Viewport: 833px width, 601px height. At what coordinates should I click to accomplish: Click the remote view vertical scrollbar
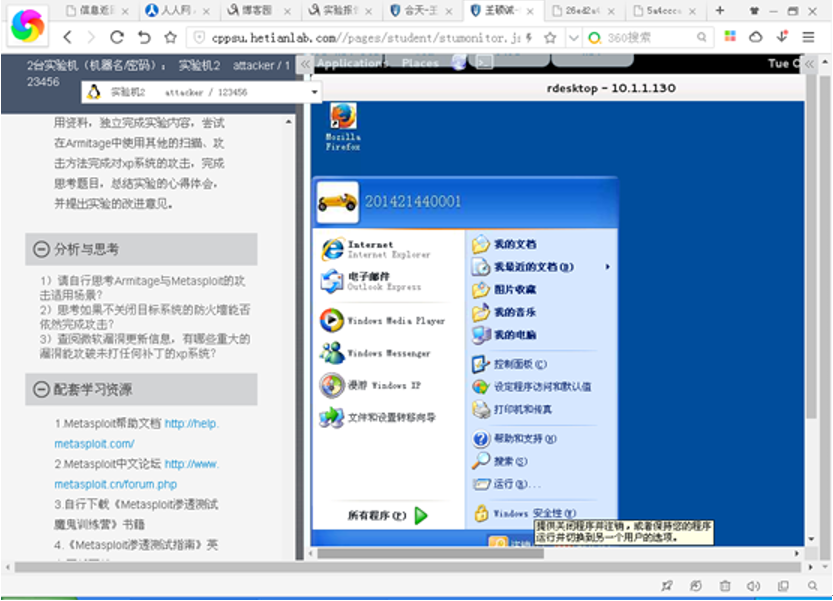tap(810, 246)
